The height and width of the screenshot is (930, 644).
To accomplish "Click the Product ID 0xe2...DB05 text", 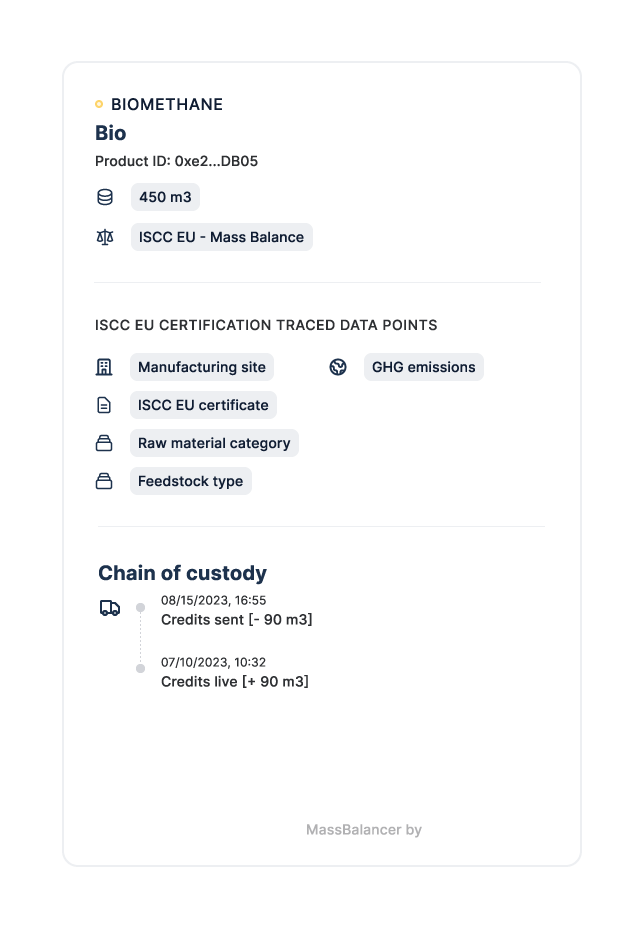I will [177, 161].
